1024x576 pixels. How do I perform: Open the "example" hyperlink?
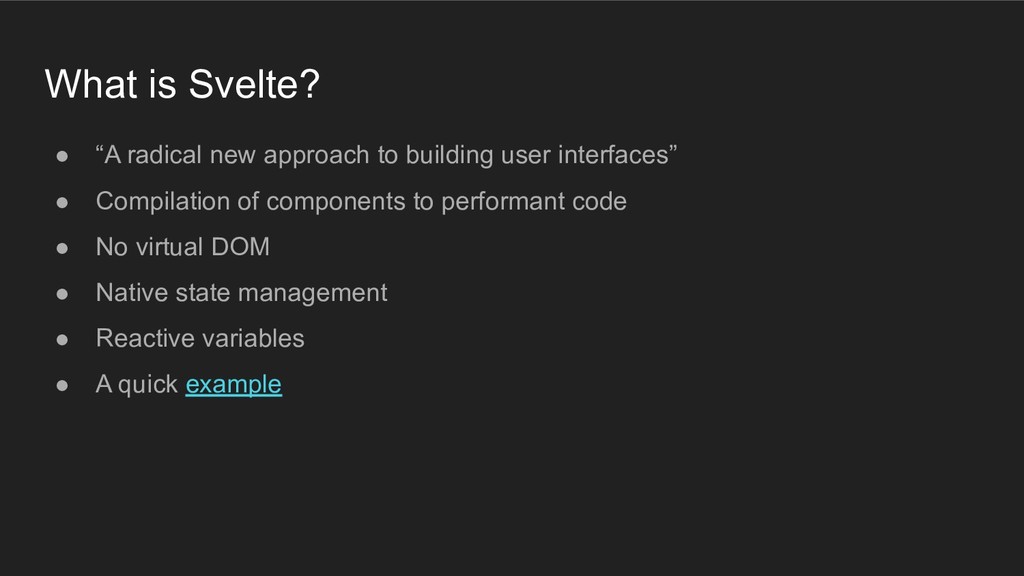(x=233, y=385)
